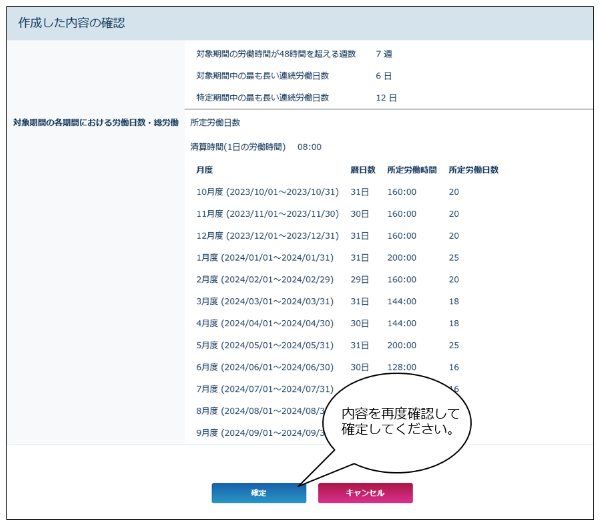Select the 清算時間 08:00 value
This screenshot has height=526, width=600.
pos(309,147)
